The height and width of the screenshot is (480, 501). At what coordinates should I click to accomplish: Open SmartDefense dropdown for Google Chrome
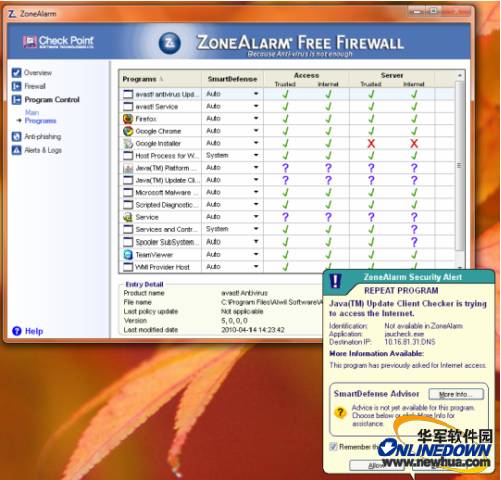[x=256, y=131]
